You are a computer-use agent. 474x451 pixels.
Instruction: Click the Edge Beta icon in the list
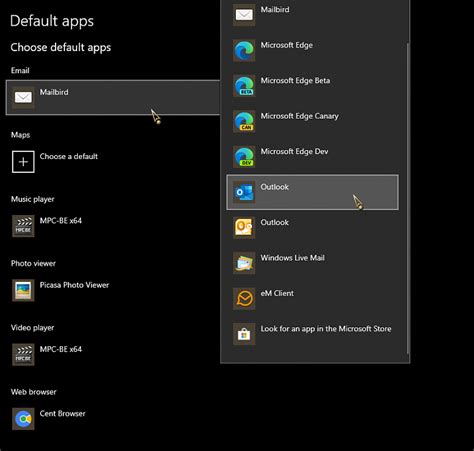pyautogui.click(x=244, y=86)
